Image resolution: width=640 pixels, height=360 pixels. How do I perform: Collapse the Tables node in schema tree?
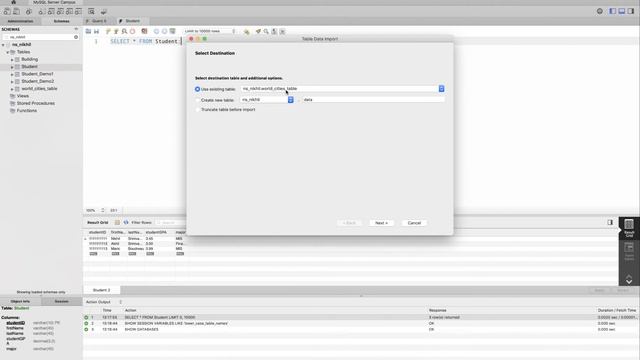pyautogui.click(x=7, y=52)
